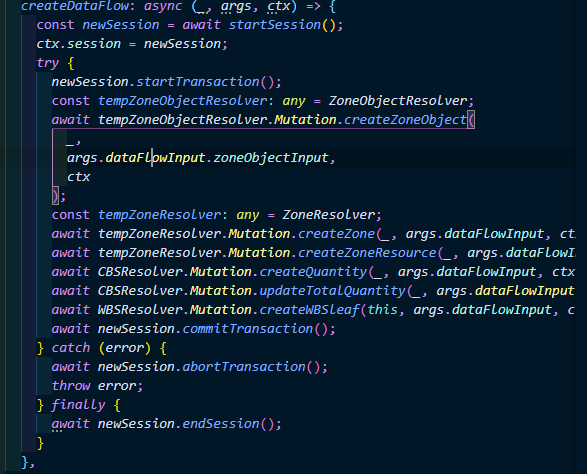The image size is (587, 474).
Task: Click WBSResolver identifier
Action: 140,310
